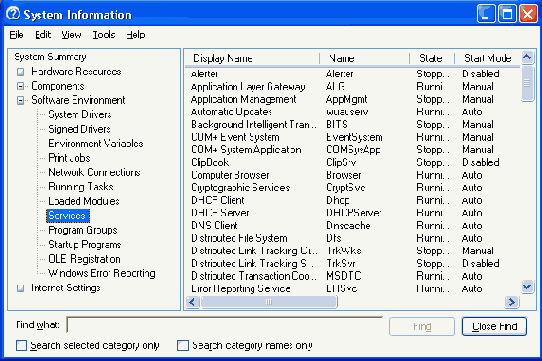This screenshot has width=542, height=361.
Task: Collapse the Software Environment node
Action: (21, 101)
